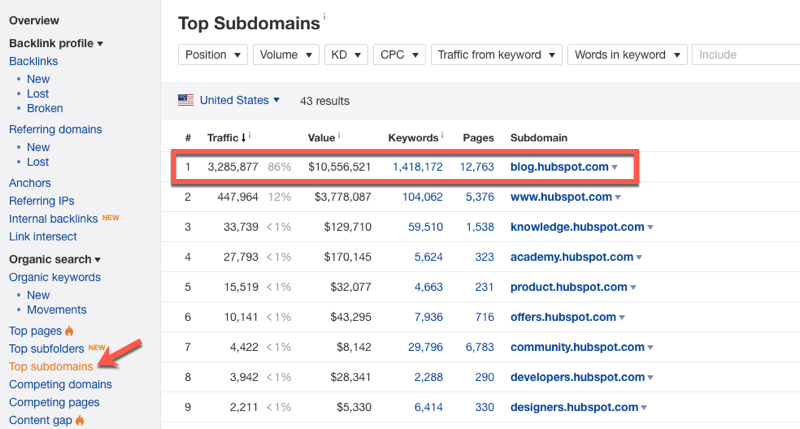Open the Position filter dropdown
Image resolution: width=800 pixels, height=429 pixels.
pos(213,55)
